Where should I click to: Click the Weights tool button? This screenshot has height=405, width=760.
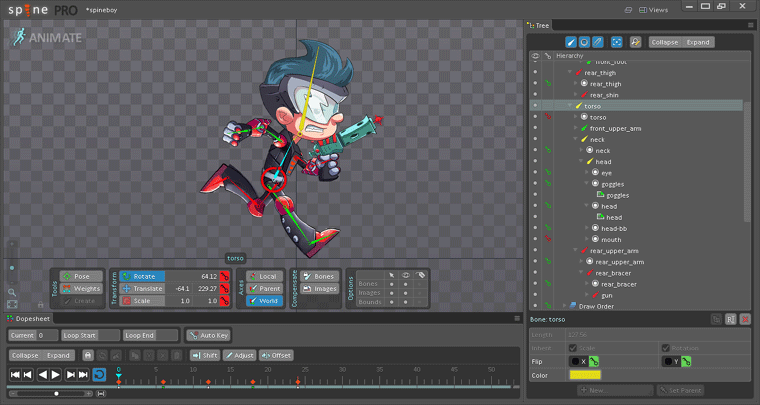(81, 289)
